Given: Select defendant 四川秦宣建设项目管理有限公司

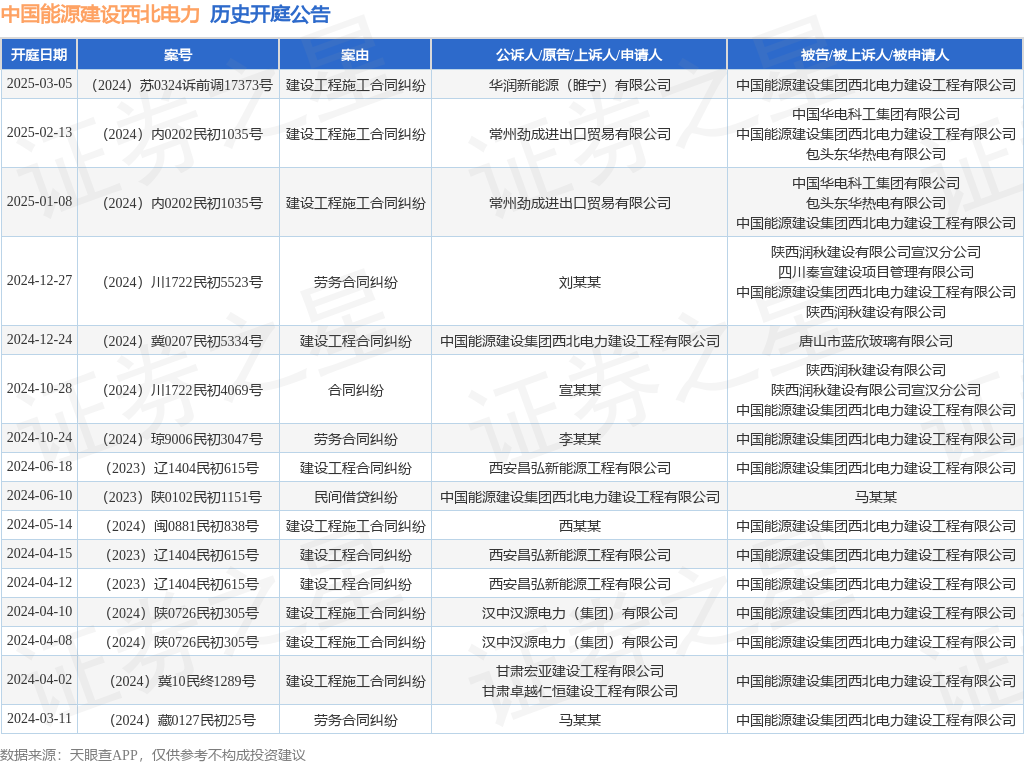Looking at the screenshot, I should [876, 272].
